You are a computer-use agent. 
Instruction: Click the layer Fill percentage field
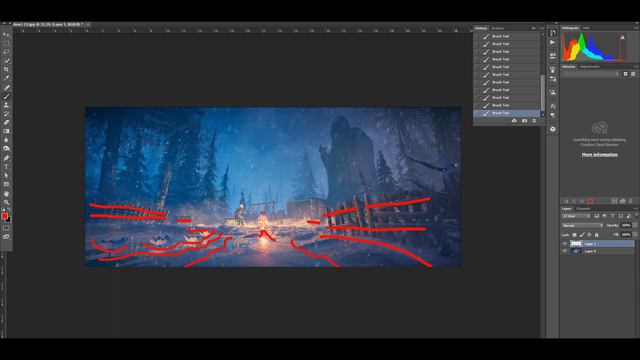(x=626, y=235)
